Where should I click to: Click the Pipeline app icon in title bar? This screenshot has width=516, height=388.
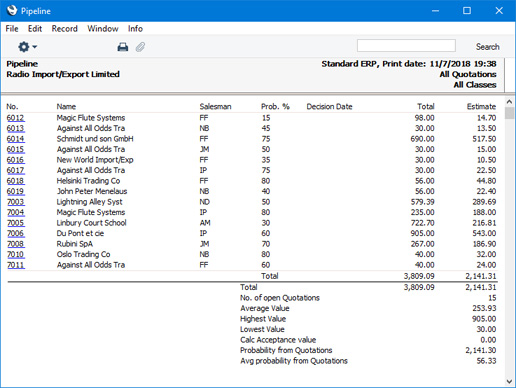point(12,11)
